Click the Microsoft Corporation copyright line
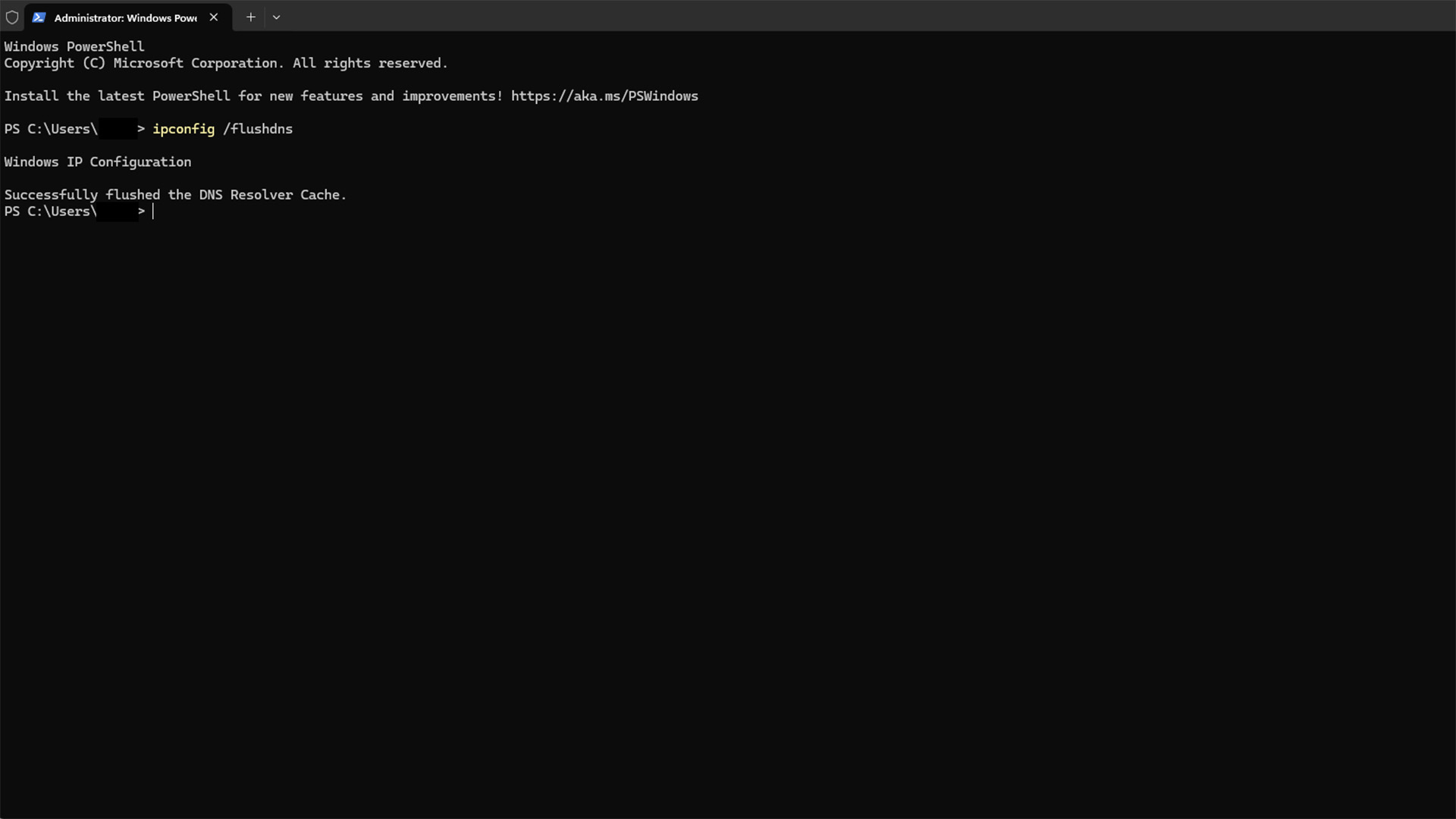This screenshot has height=819, width=1456. pos(226,64)
